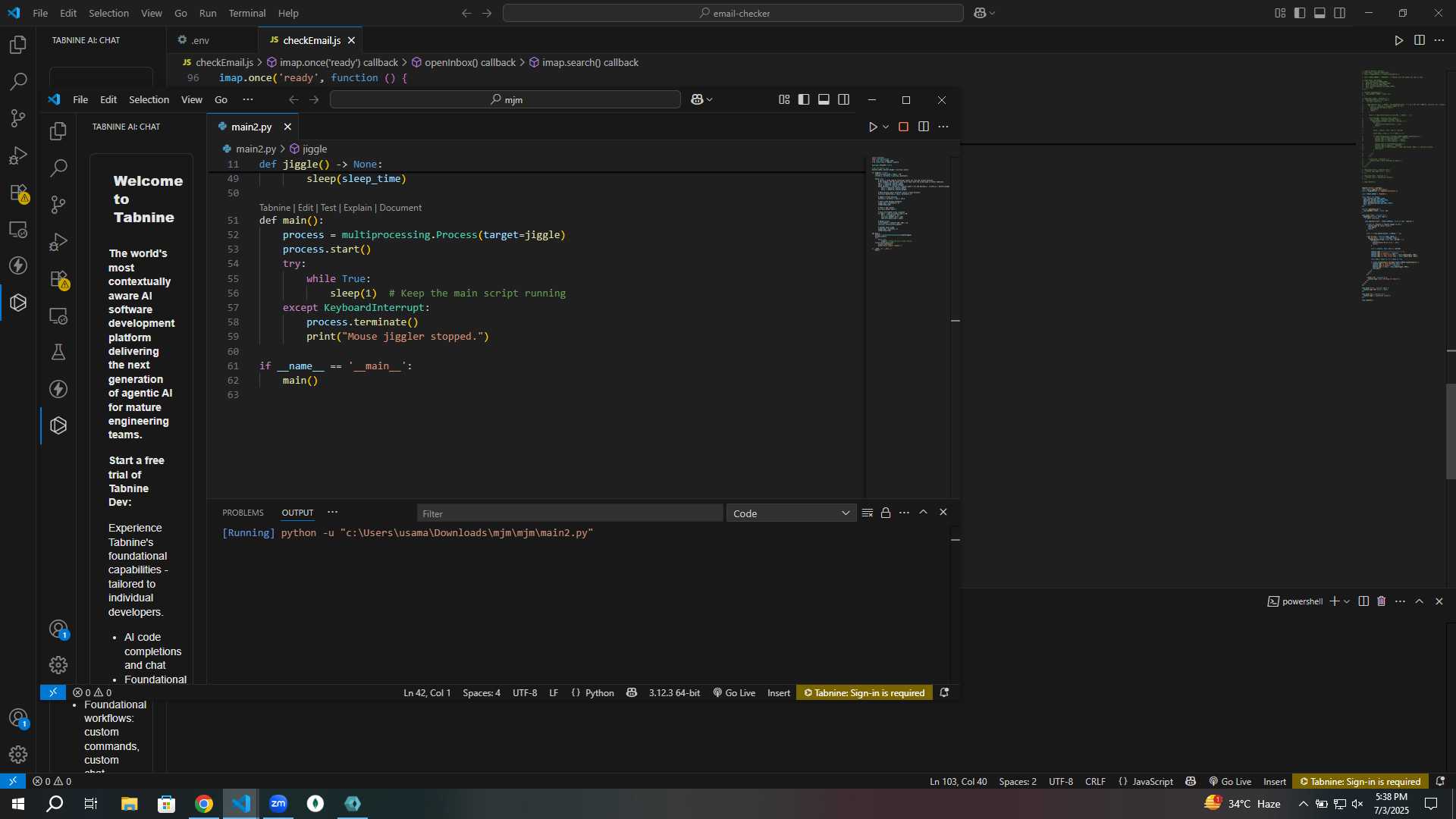Split the editor right in mjm window
Image resolution: width=1456 pixels, height=819 pixels.
click(923, 127)
